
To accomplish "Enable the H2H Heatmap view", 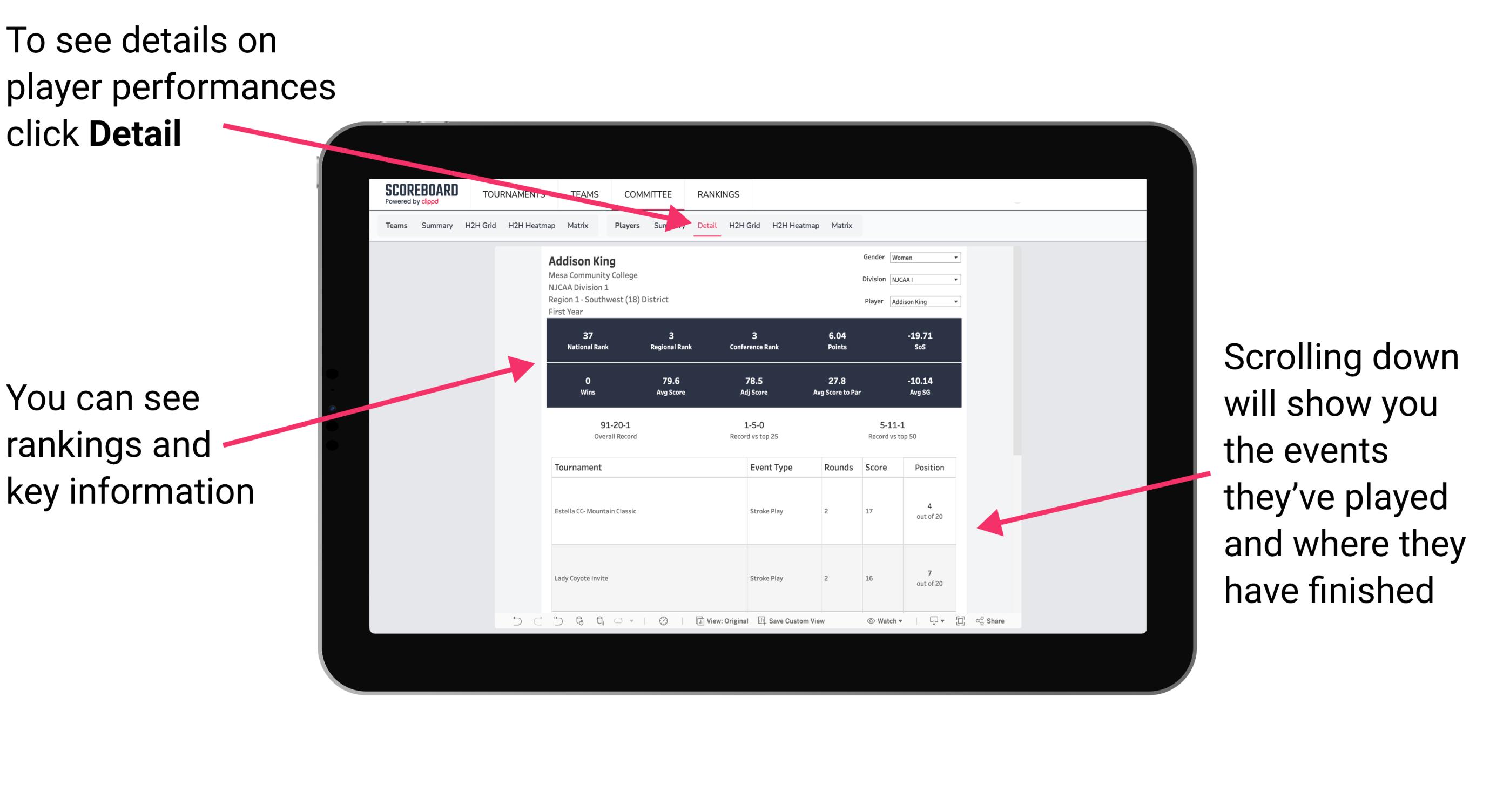I will (794, 225).
